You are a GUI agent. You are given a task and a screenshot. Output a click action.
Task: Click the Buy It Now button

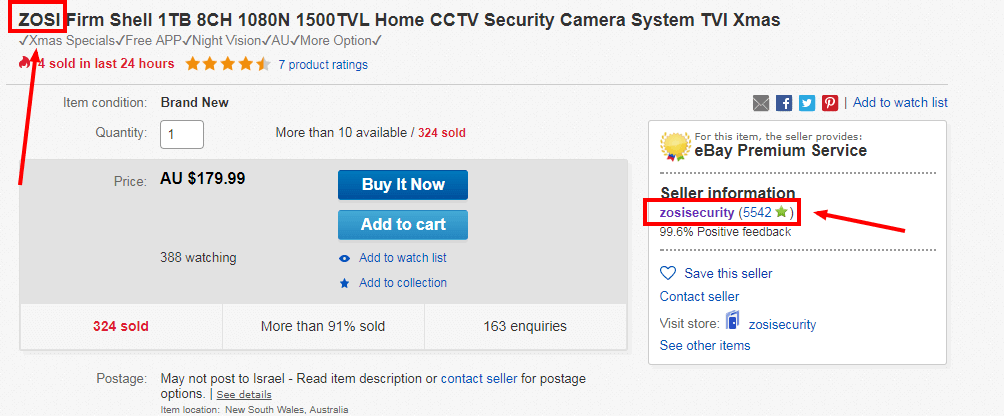pos(403,185)
